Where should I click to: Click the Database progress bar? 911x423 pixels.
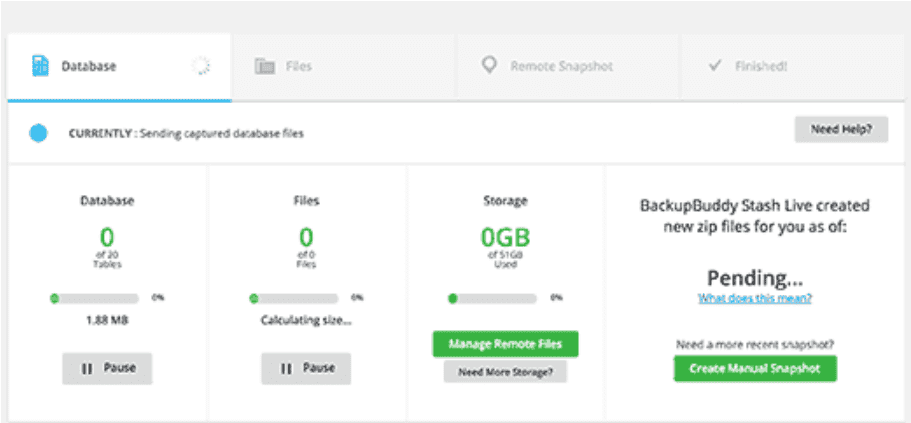tap(95, 299)
